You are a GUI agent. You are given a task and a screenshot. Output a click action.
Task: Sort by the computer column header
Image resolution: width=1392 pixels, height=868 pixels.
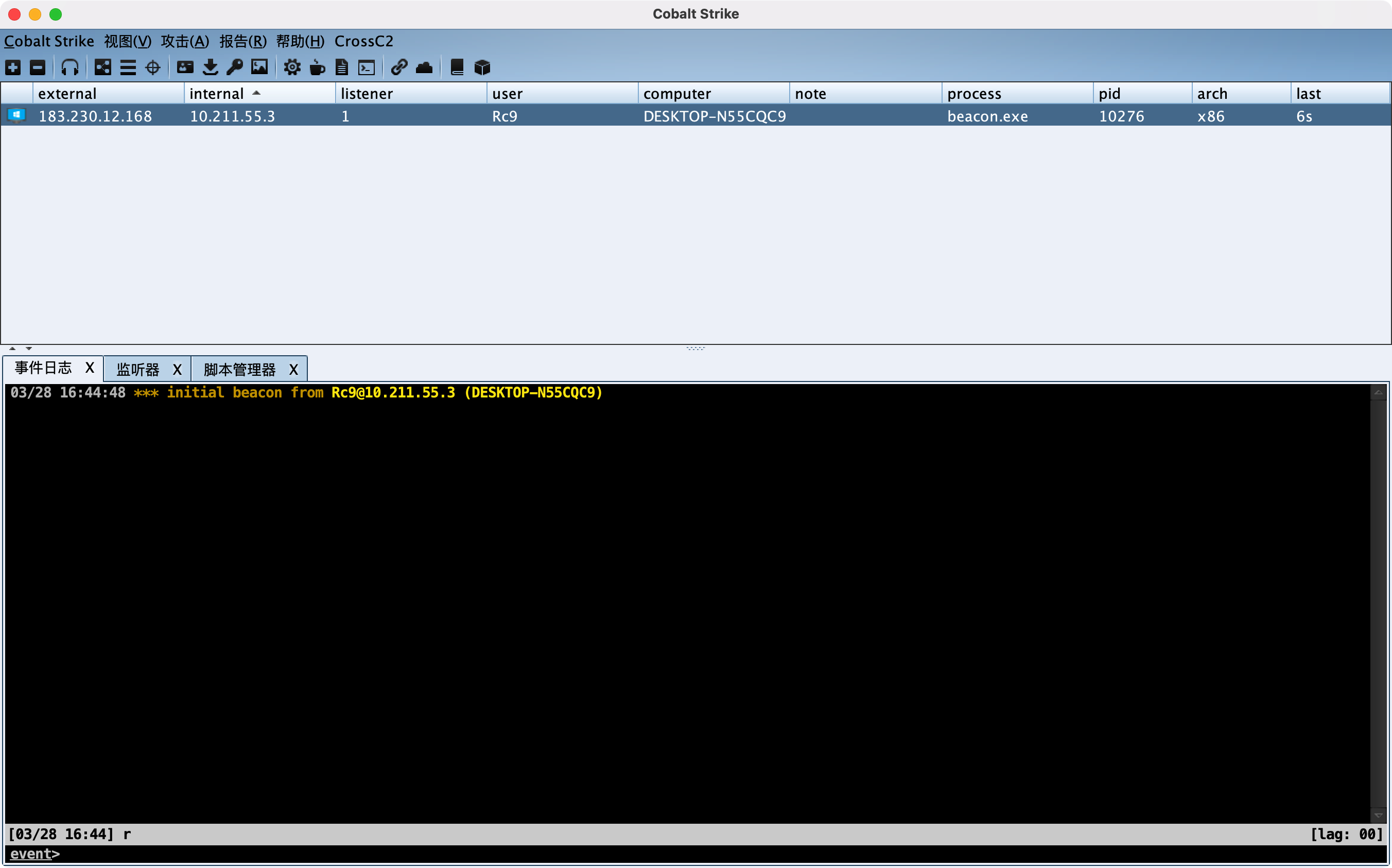click(x=714, y=93)
